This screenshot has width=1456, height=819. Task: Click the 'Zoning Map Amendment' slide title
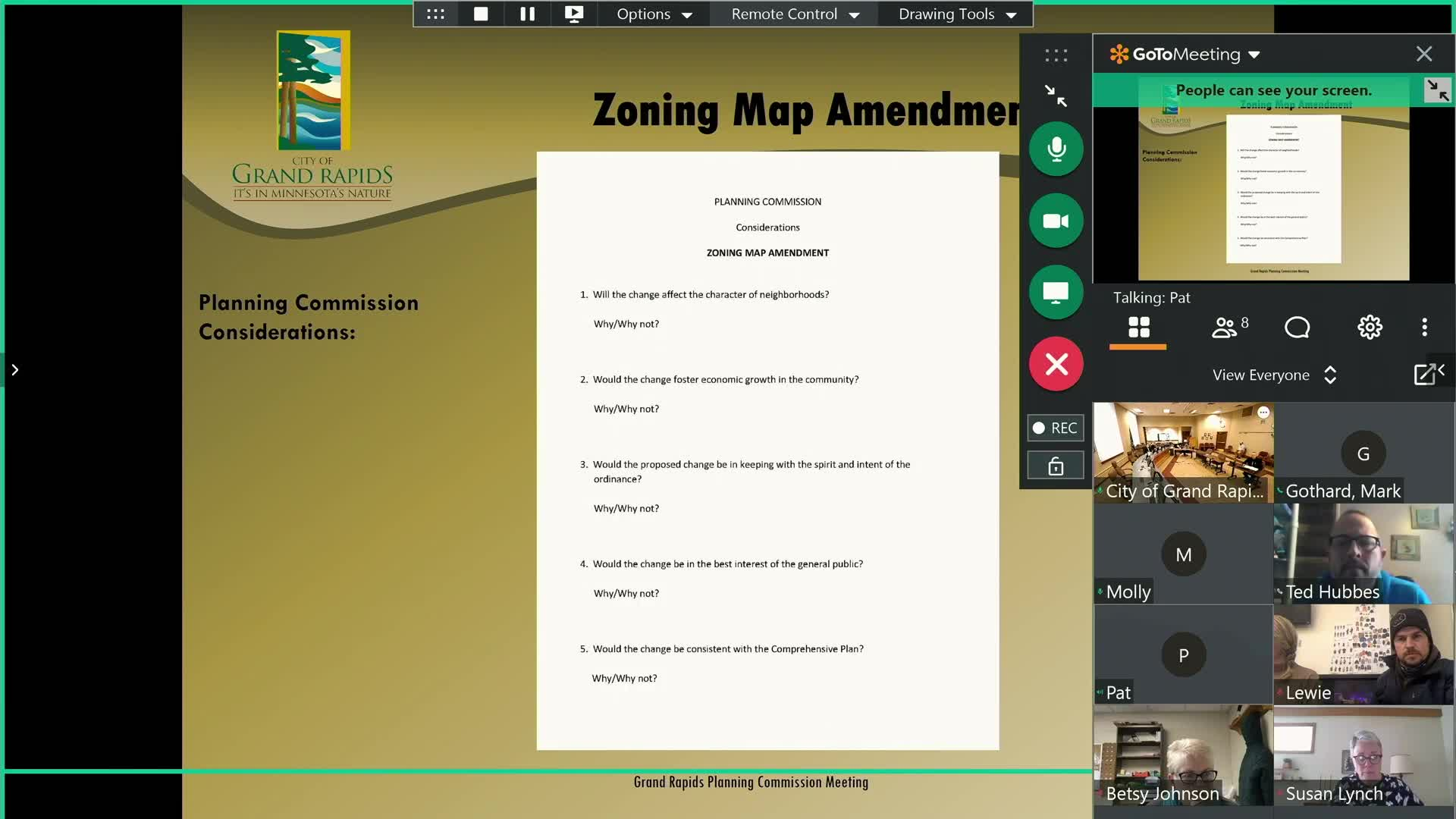click(805, 111)
